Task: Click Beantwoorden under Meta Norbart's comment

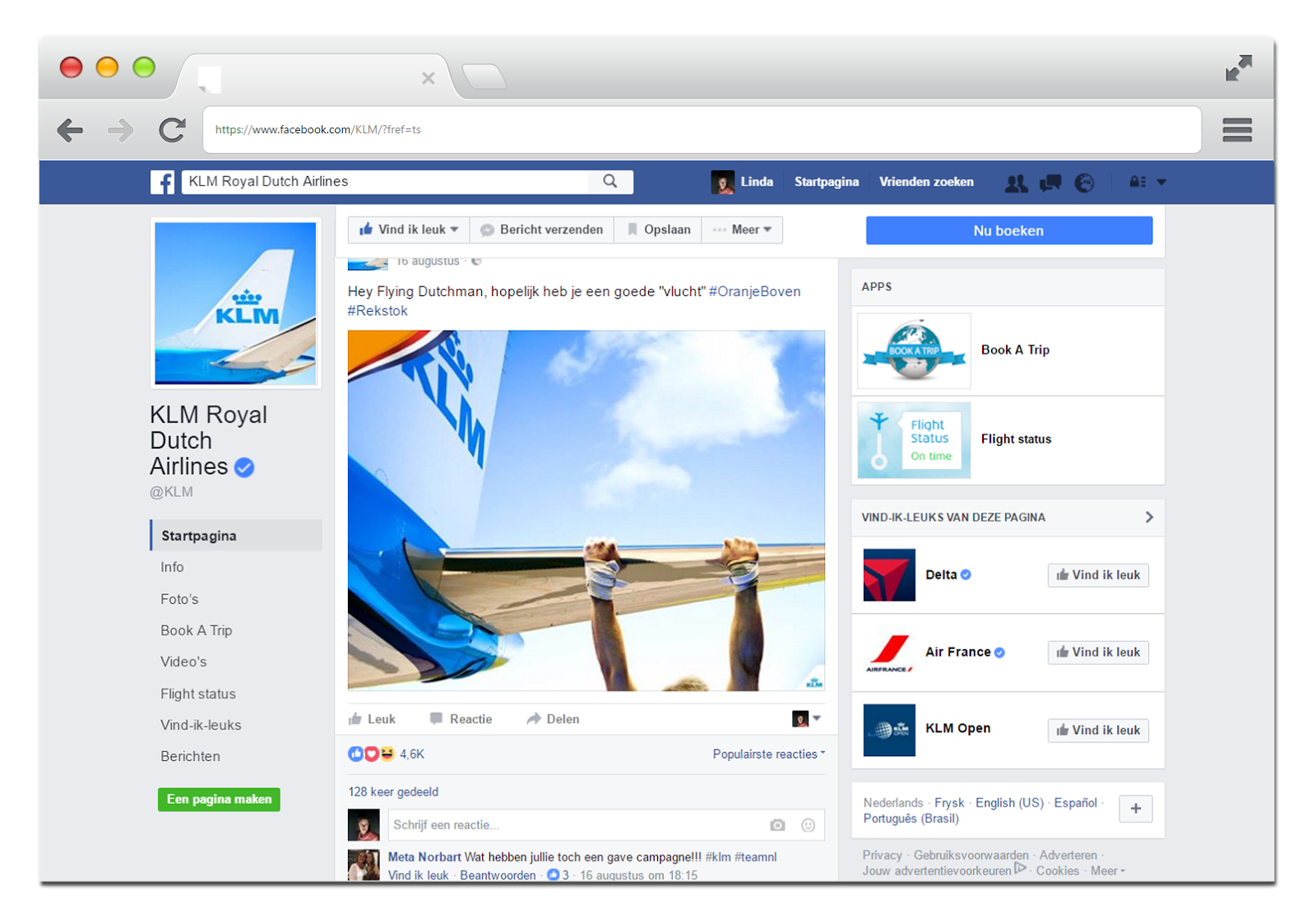Action: (498, 875)
